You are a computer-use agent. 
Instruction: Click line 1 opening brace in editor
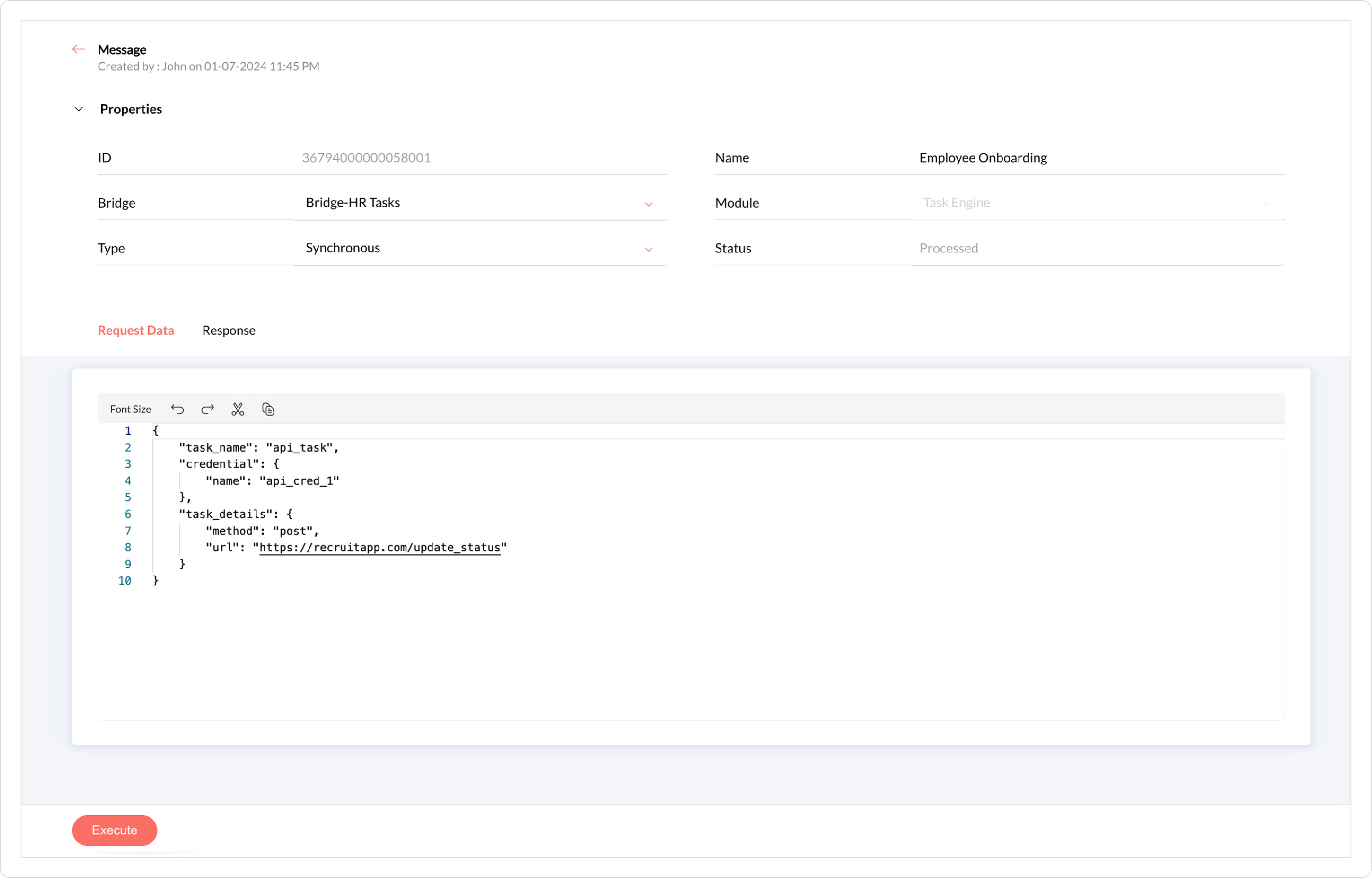[x=155, y=431]
